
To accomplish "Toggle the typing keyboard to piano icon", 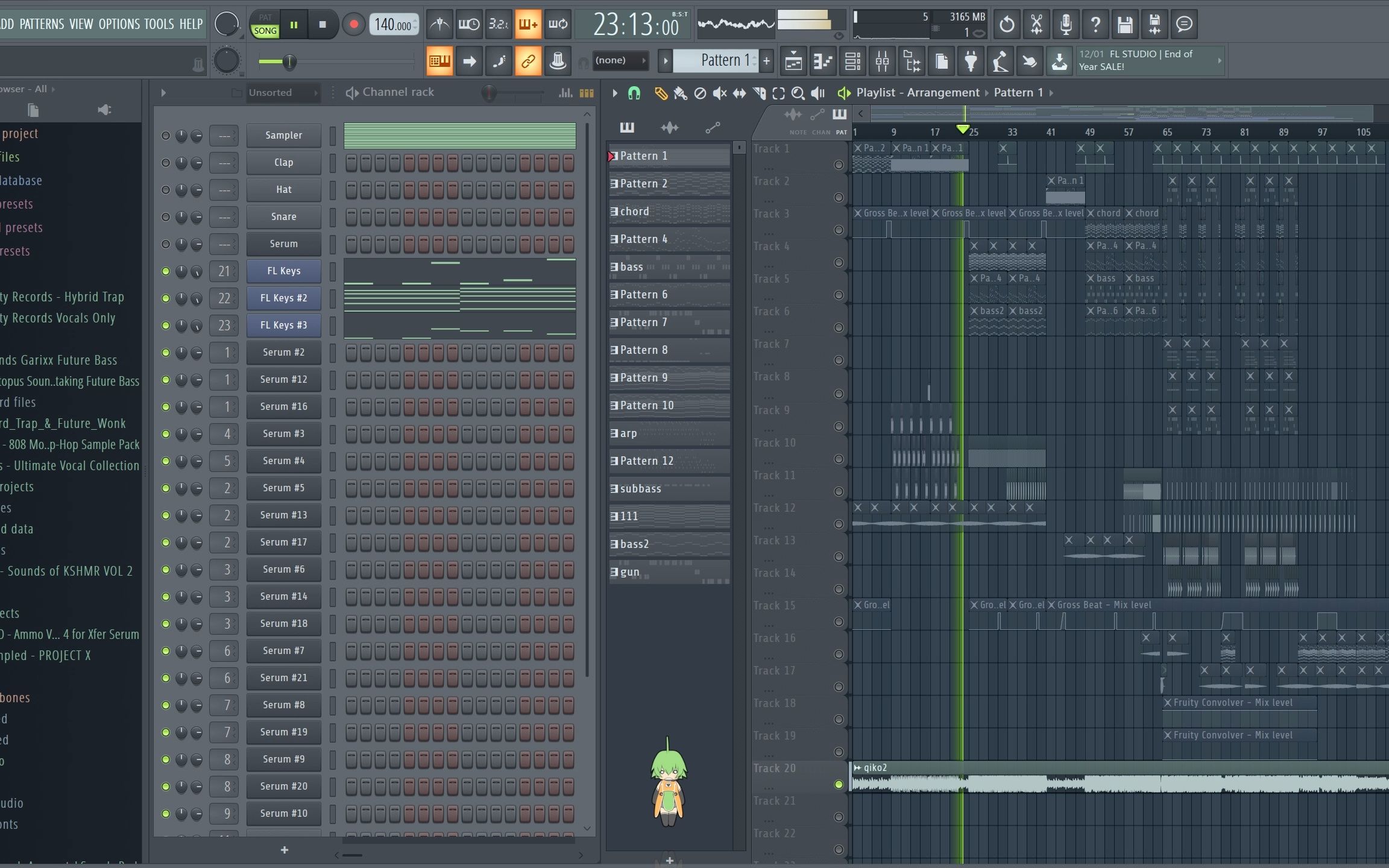I will pyautogui.click(x=439, y=61).
